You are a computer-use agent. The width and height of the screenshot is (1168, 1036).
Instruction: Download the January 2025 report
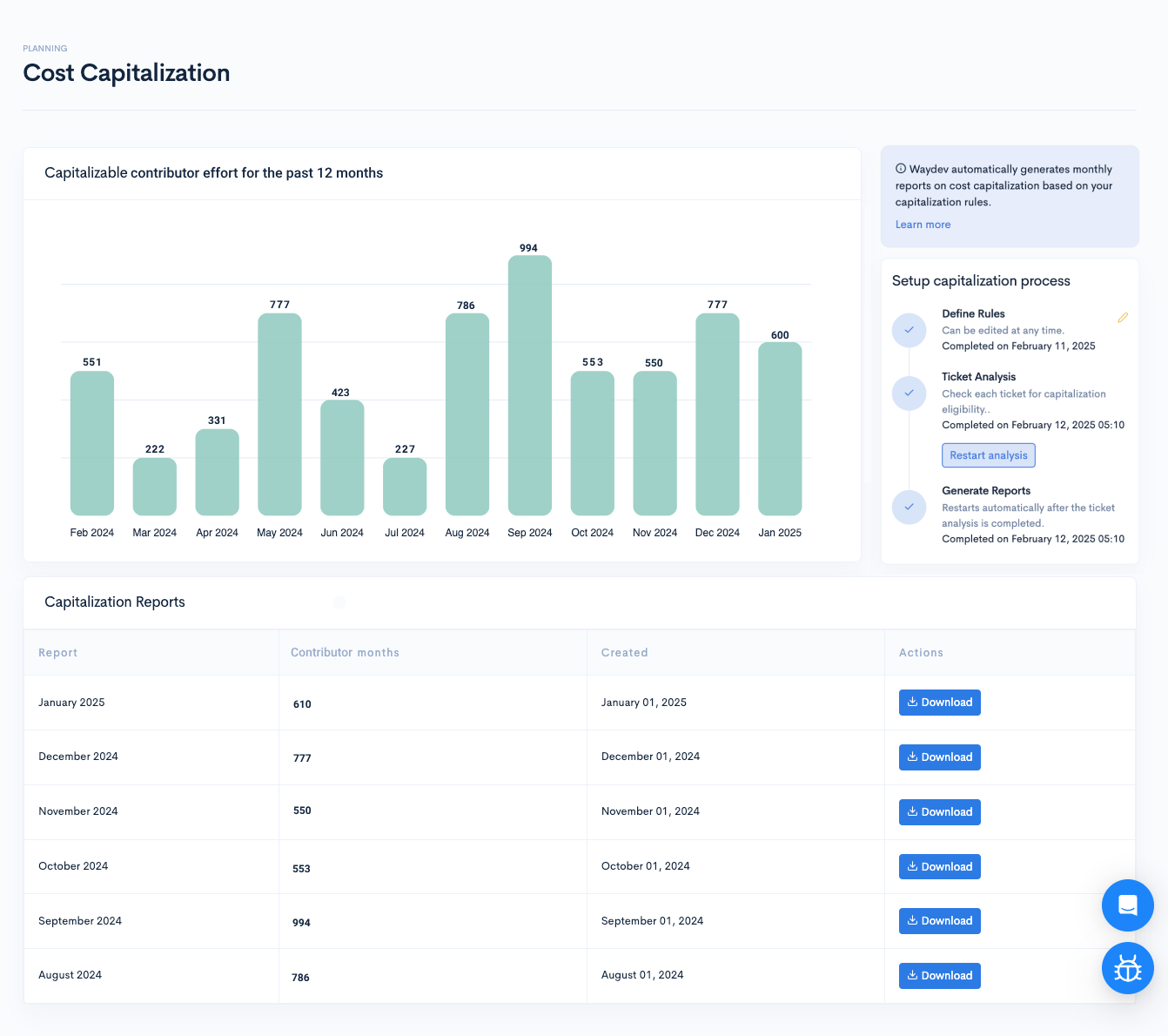939,703
